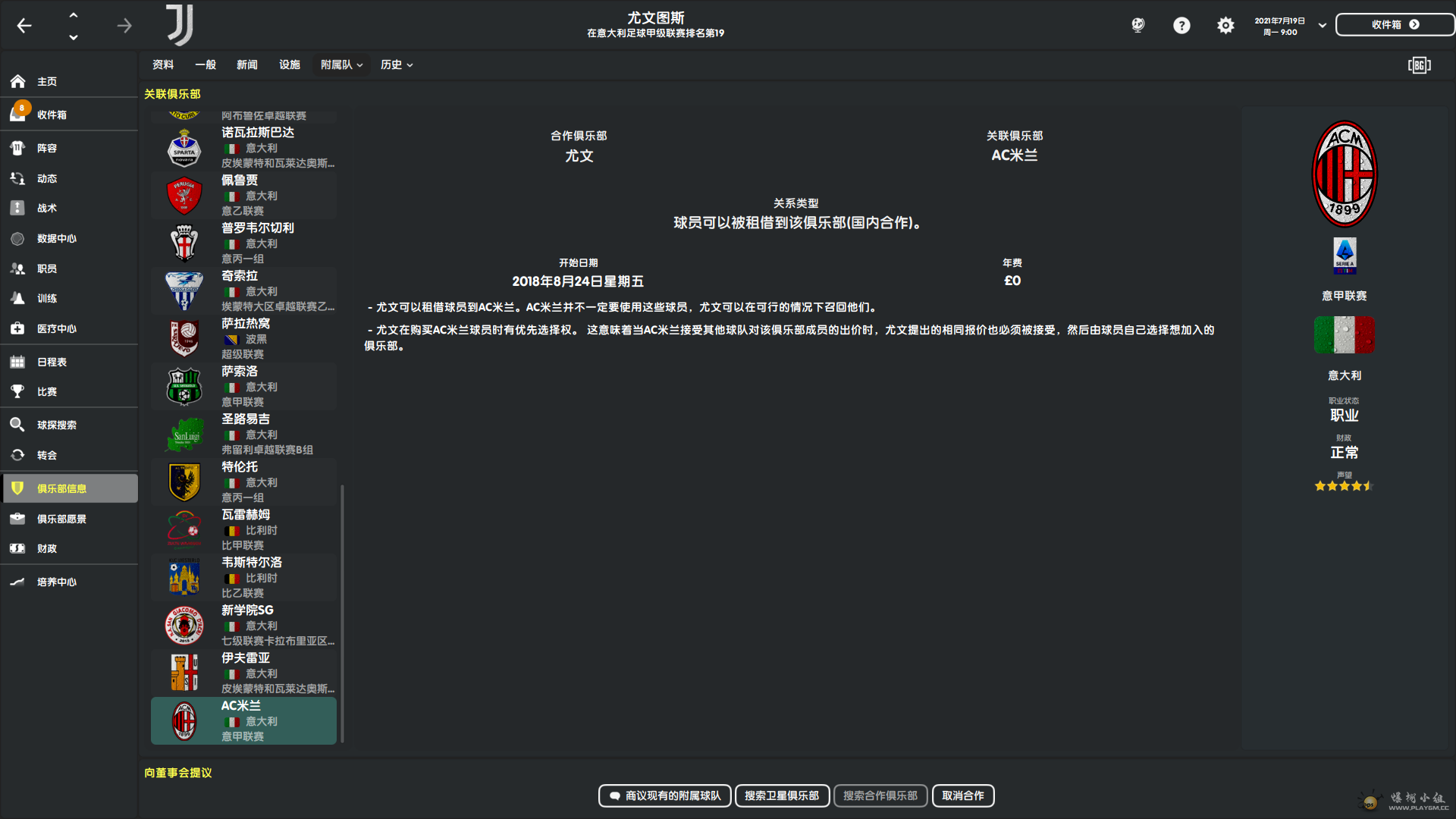Click the 取消合作 cancel affiliation button
The height and width of the screenshot is (819, 1456).
pyautogui.click(x=962, y=795)
